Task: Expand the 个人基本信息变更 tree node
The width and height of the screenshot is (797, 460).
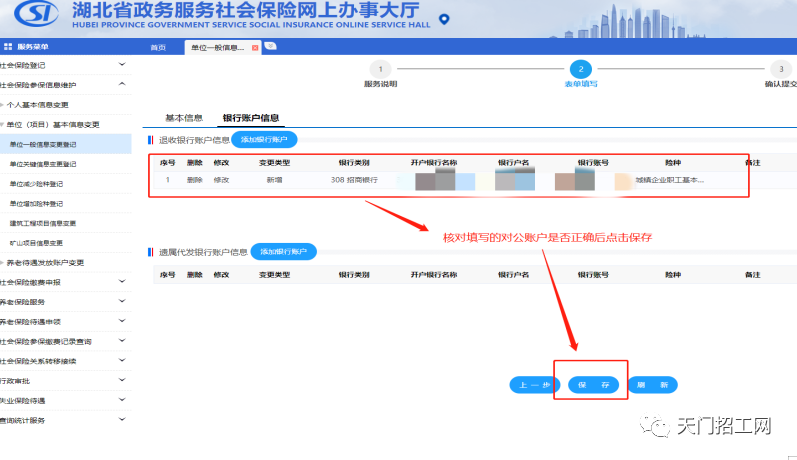Action: coord(3,104)
